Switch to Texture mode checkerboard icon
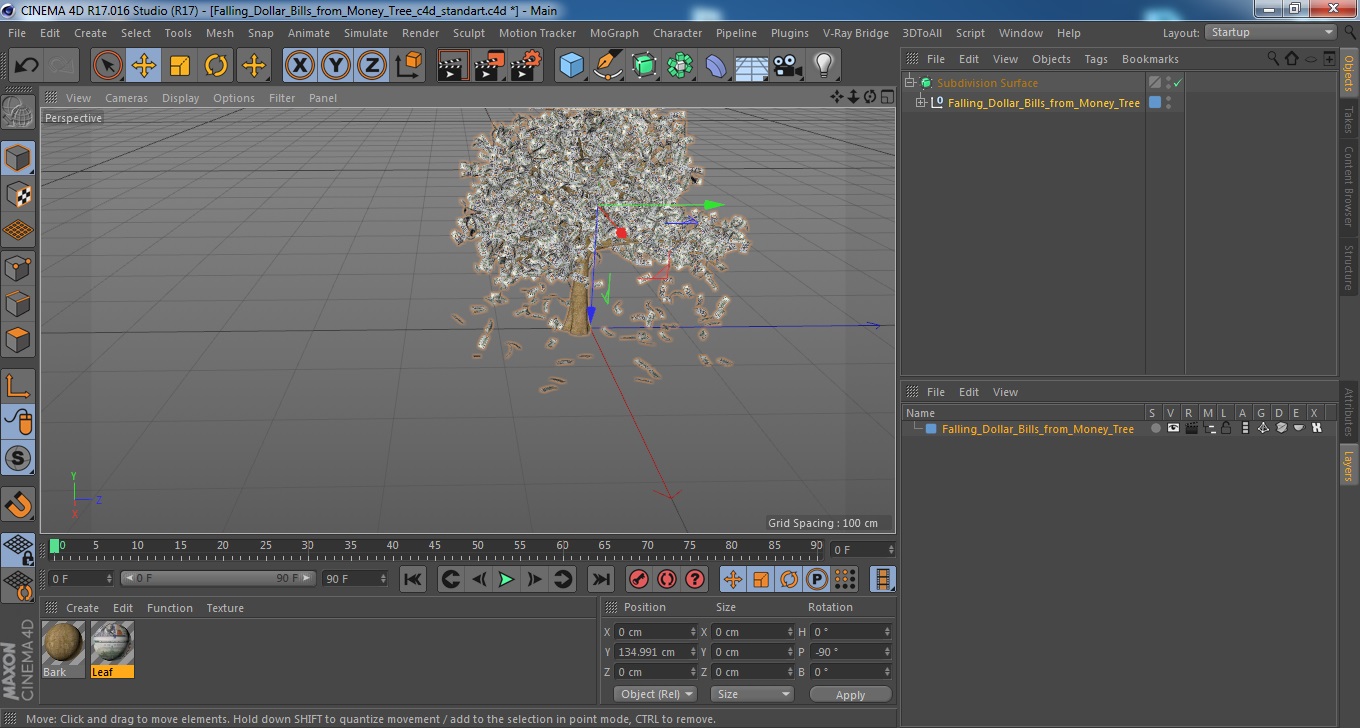Image resolution: width=1360 pixels, height=728 pixels. tap(18, 194)
